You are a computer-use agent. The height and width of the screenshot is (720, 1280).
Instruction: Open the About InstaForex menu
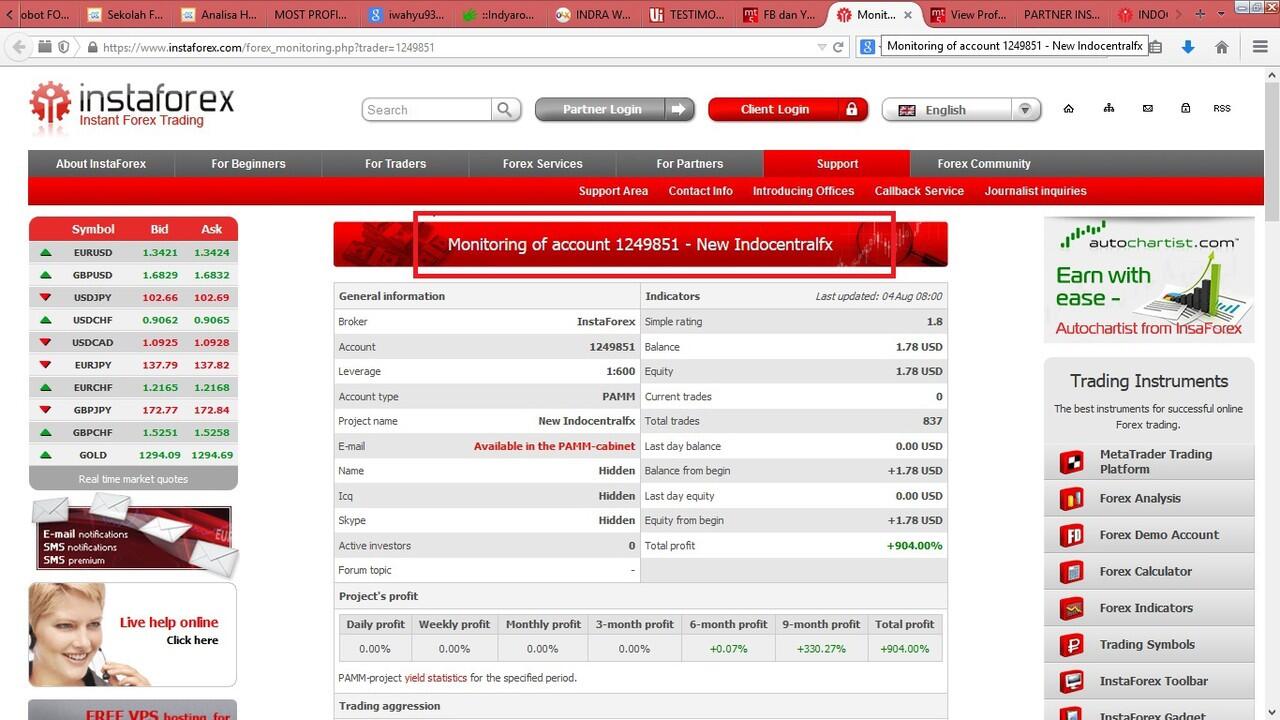coord(101,164)
